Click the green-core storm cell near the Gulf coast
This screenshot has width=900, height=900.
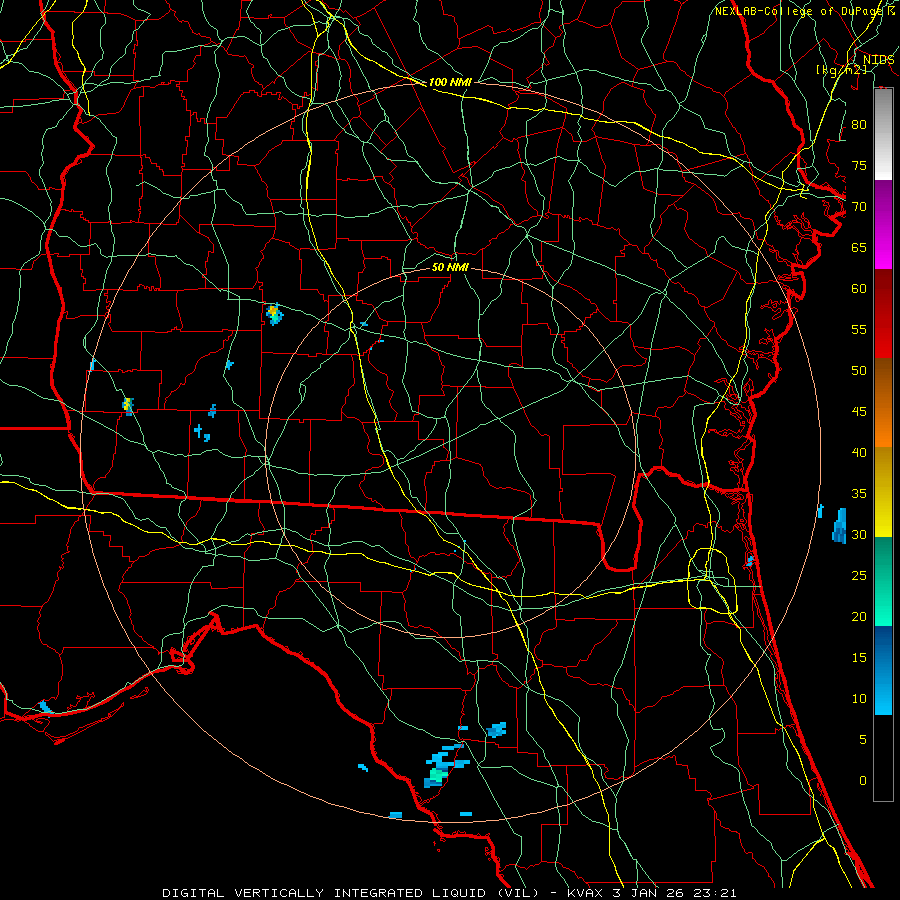(438, 775)
